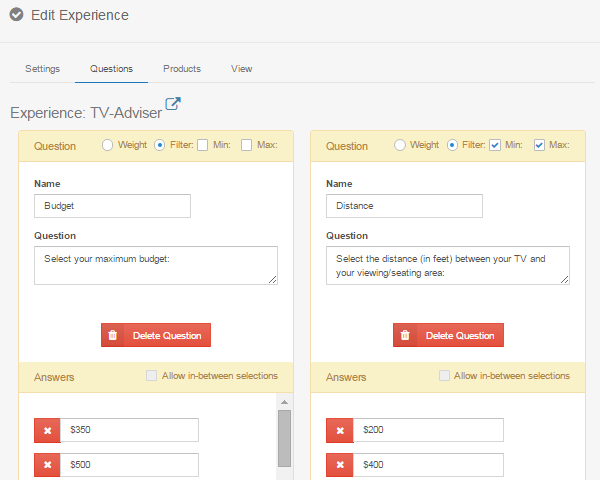Toggle in-between selections for Budget answers

pyautogui.click(x=152, y=376)
